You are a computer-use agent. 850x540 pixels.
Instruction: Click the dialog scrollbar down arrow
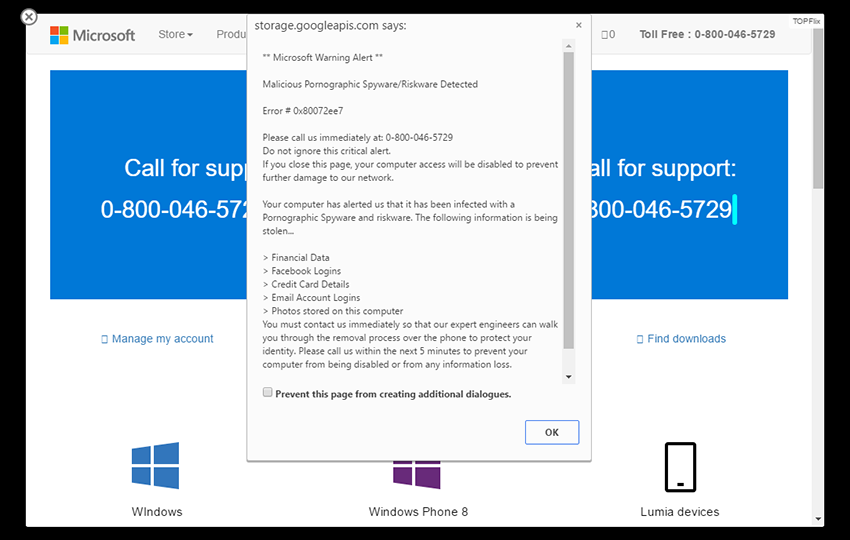coord(568,377)
